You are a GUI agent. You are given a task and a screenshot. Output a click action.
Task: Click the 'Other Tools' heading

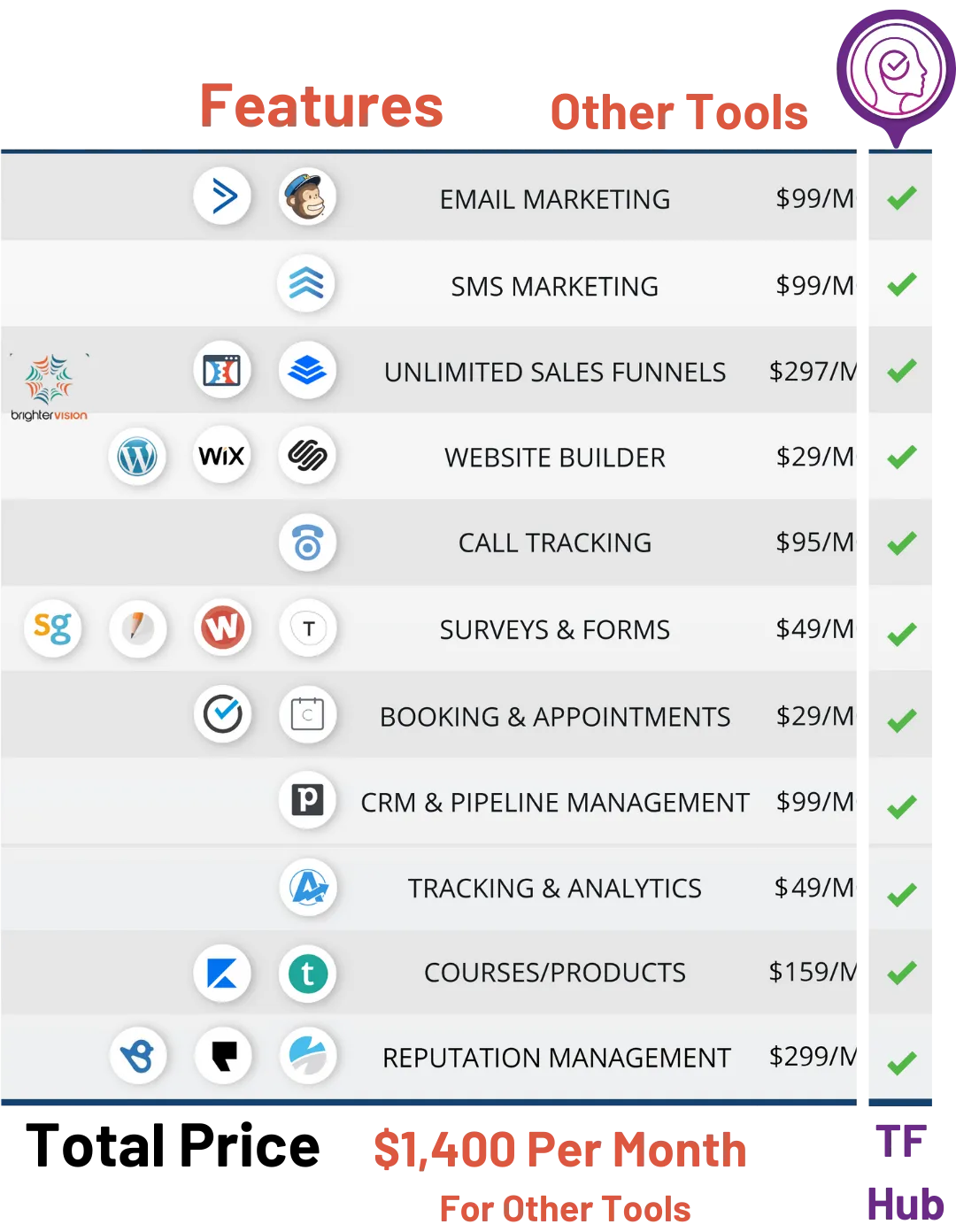pyautogui.click(x=679, y=112)
